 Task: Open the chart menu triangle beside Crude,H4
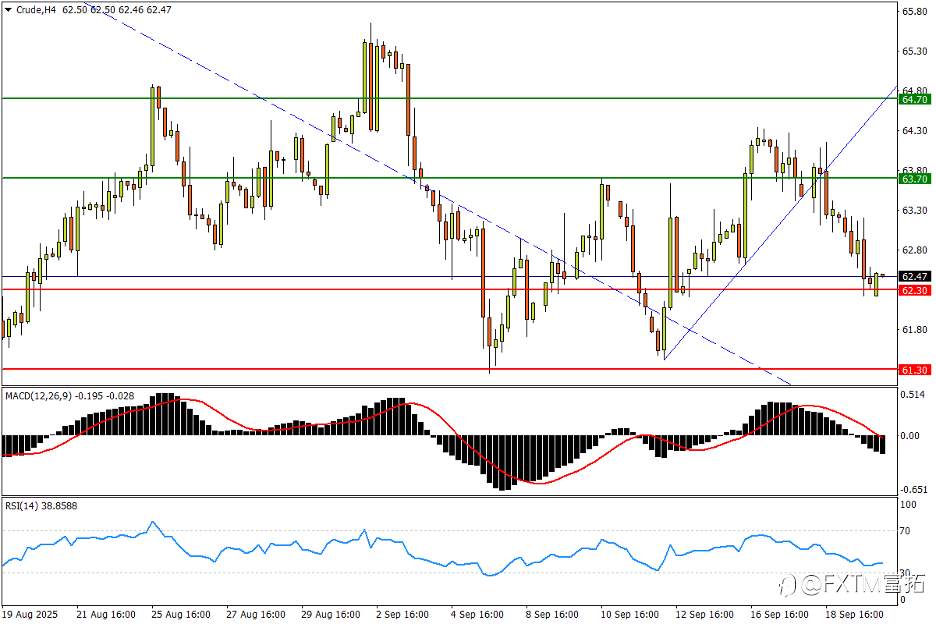(x=8, y=10)
